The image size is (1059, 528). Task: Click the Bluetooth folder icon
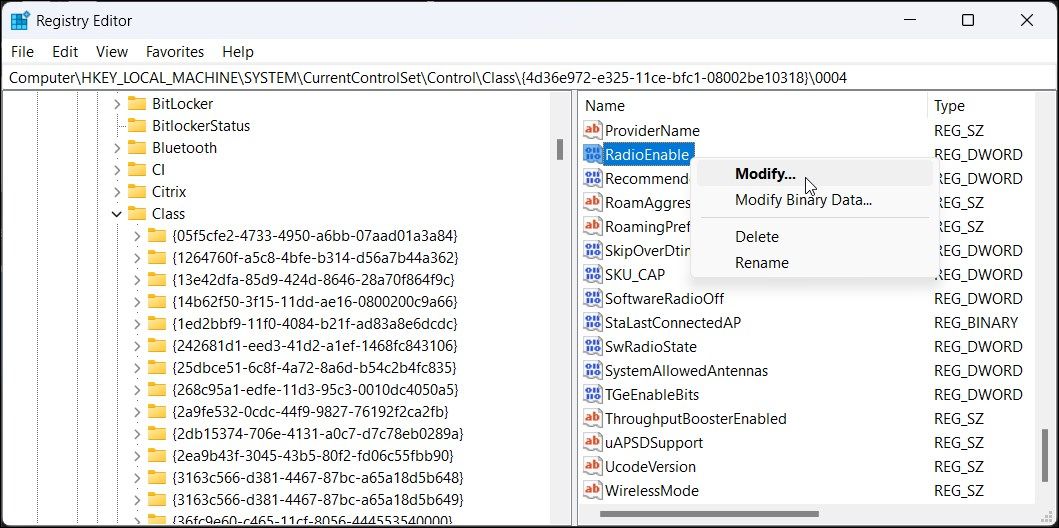click(137, 147)
